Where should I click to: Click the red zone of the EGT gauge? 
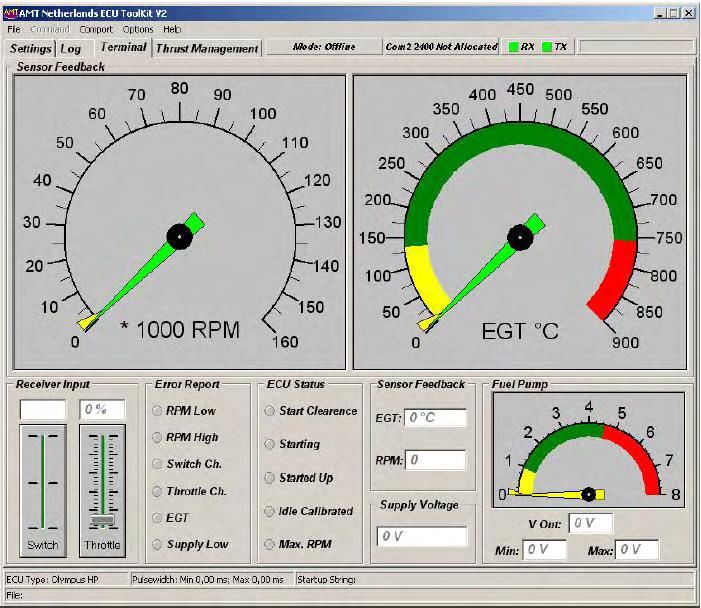[x=619, y=277]
